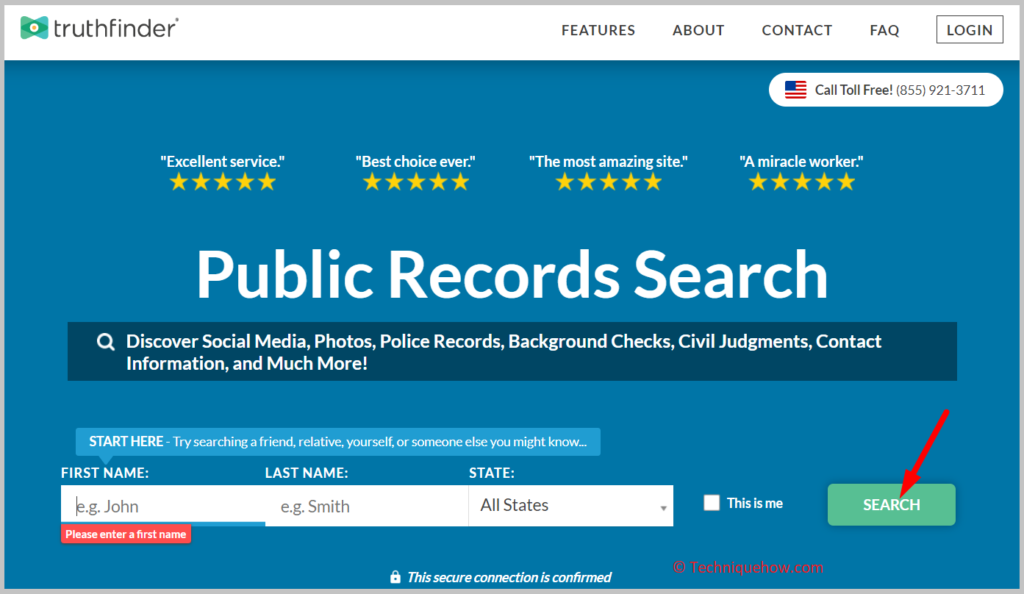Click the padlock secure connection icon
This screenshot has height=594, width=1024.
click(x=395, y=577)
